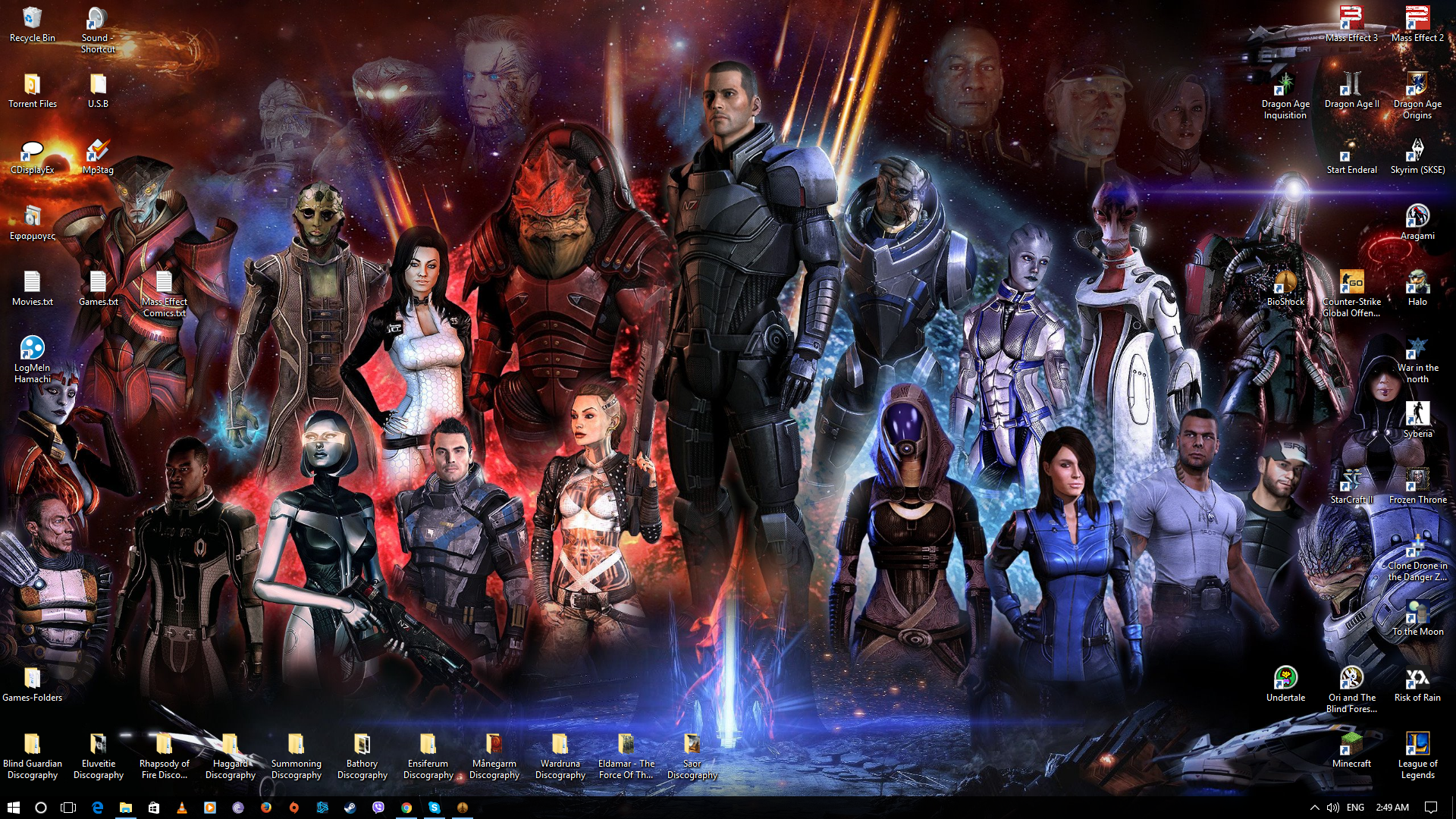Open Task View in the taskbar

(68, 808)
